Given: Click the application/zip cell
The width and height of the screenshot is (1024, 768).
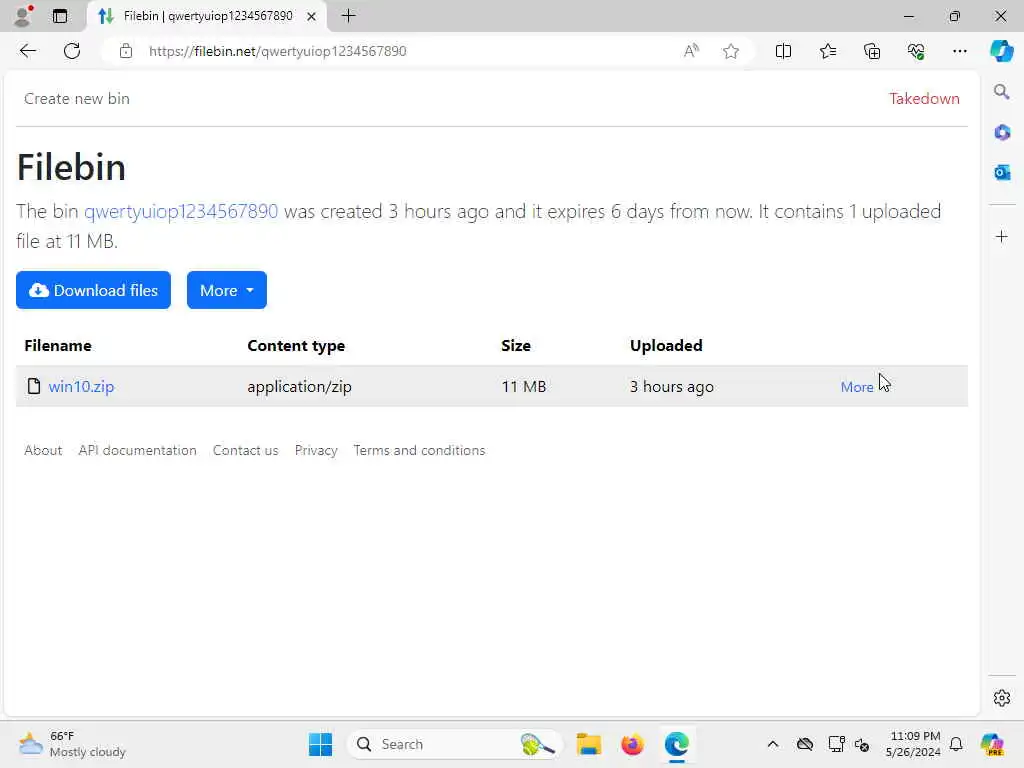Looking at the screenshot, I should pos(299,387).
